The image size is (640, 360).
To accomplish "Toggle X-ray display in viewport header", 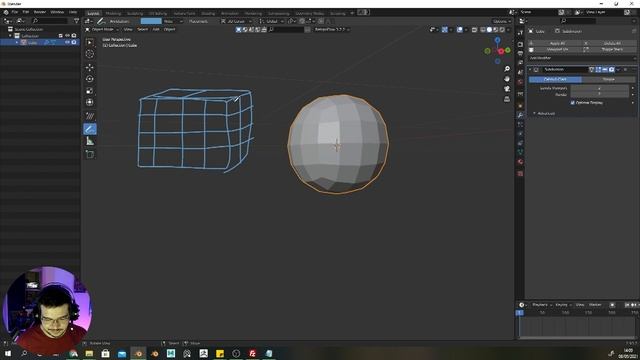I will click(x=474, y=30).
